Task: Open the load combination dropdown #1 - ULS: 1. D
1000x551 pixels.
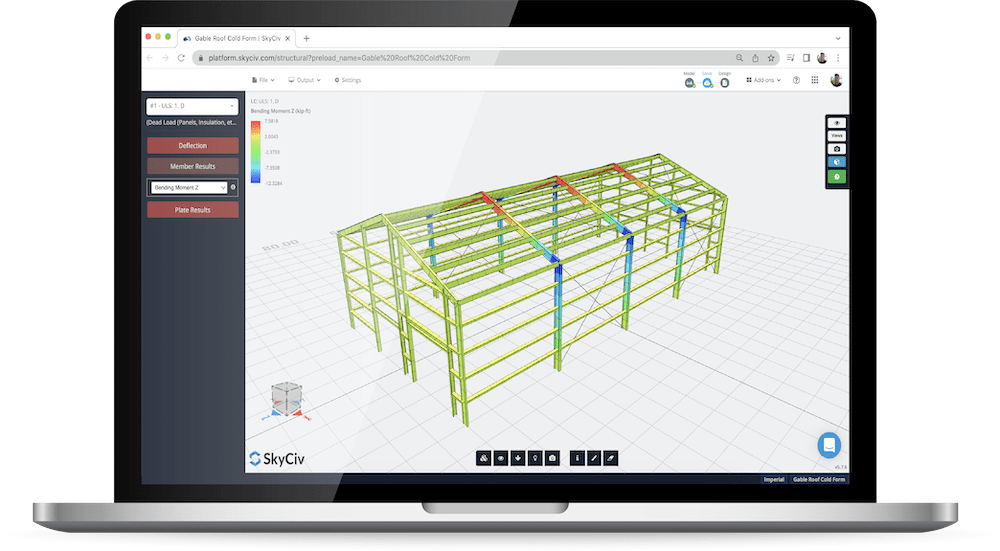Action: (192, 106)
